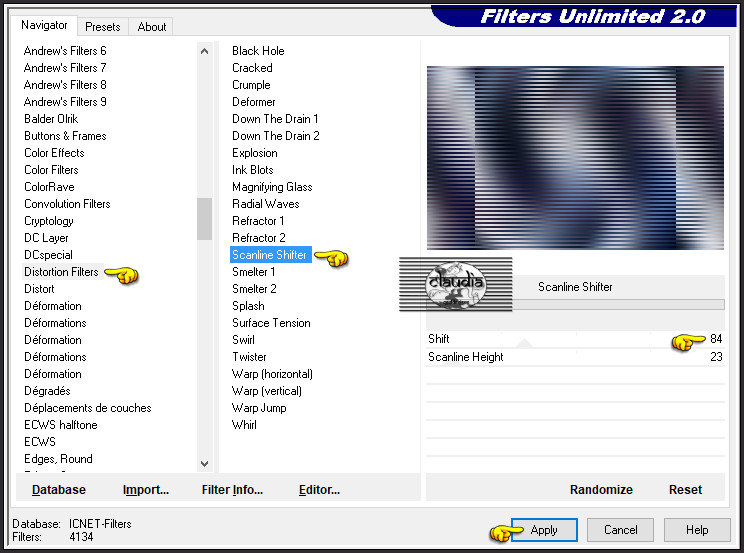The height and width of the screenshot is (553, 744).
Task: Select Déplacements de couches category
Action: click(x=88, y=408)
